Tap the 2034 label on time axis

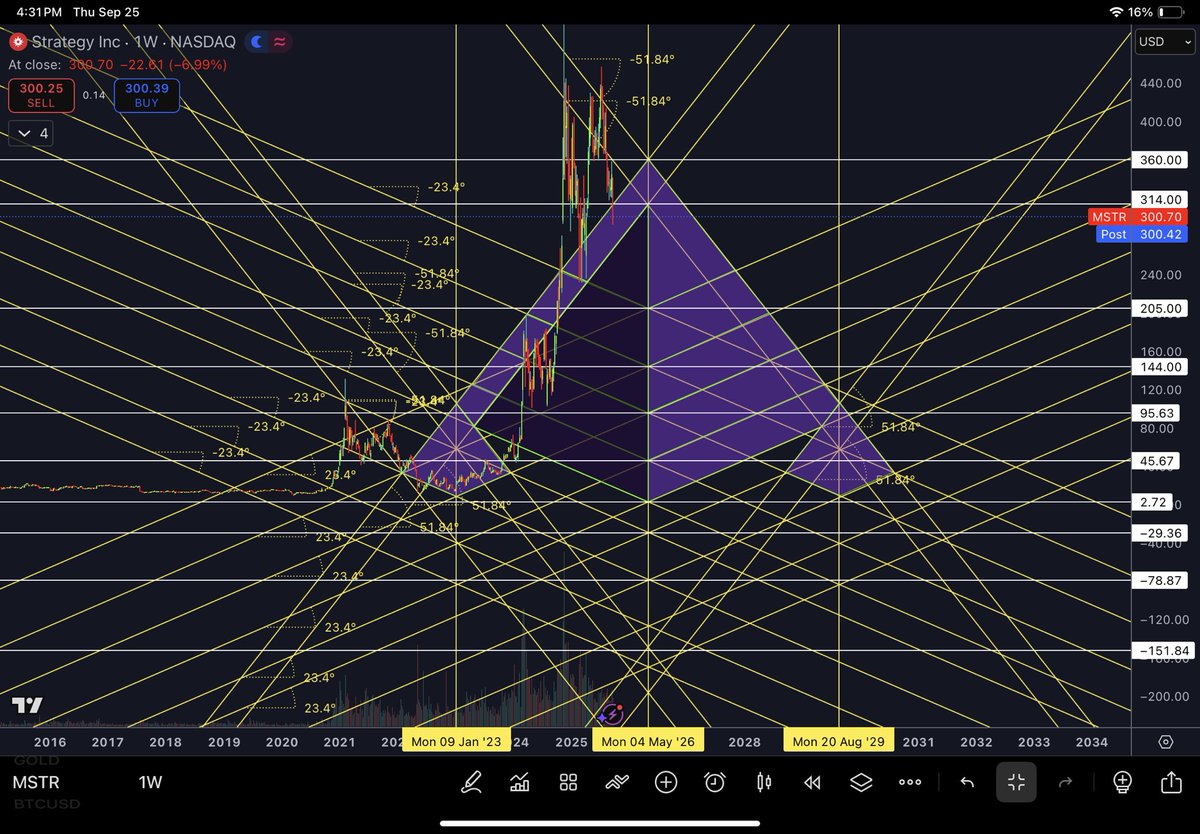pyautogui.click(x=1091, y=742)
